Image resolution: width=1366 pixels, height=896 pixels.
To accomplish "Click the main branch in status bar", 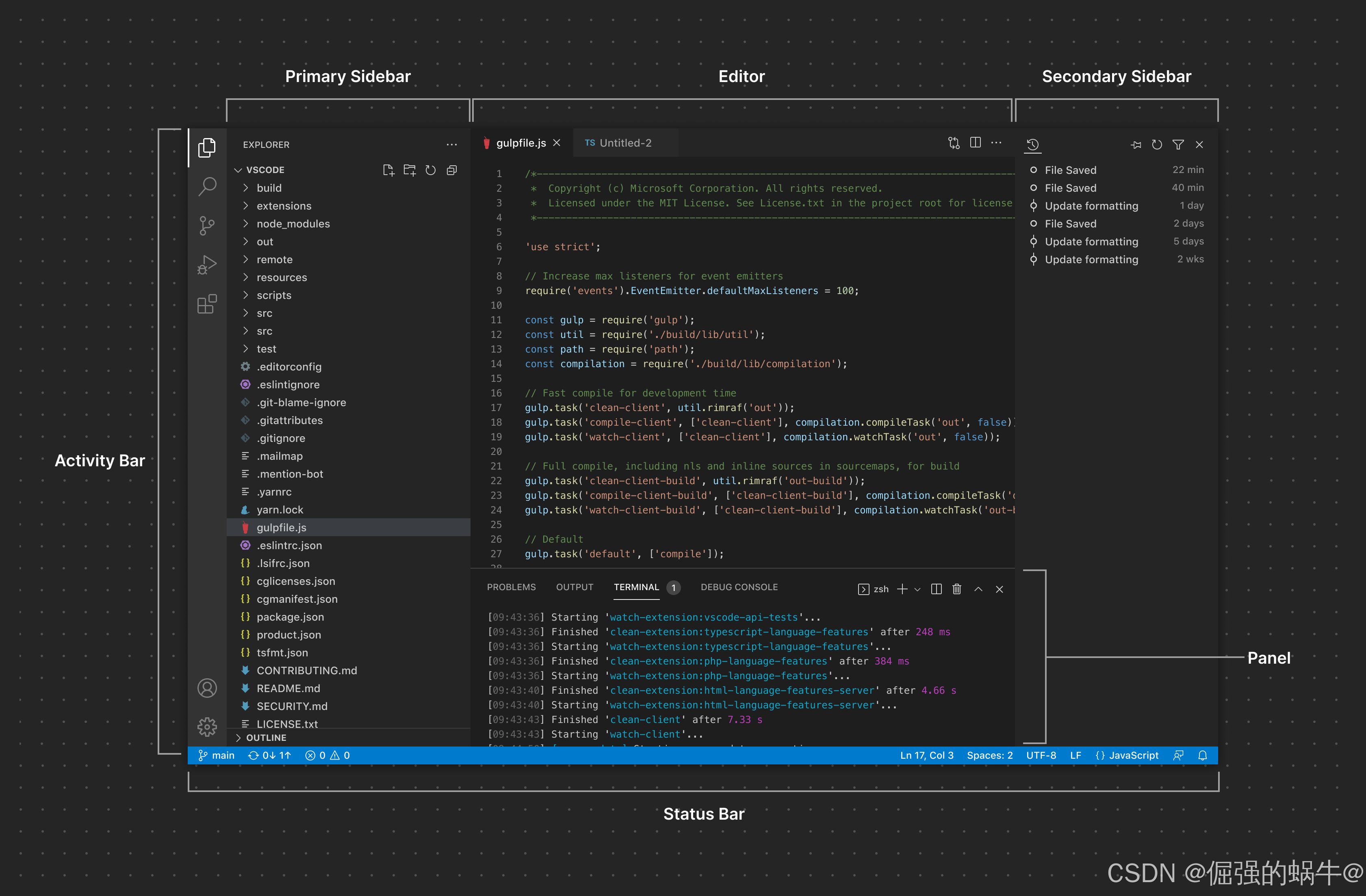I will [x=217, y=755].
